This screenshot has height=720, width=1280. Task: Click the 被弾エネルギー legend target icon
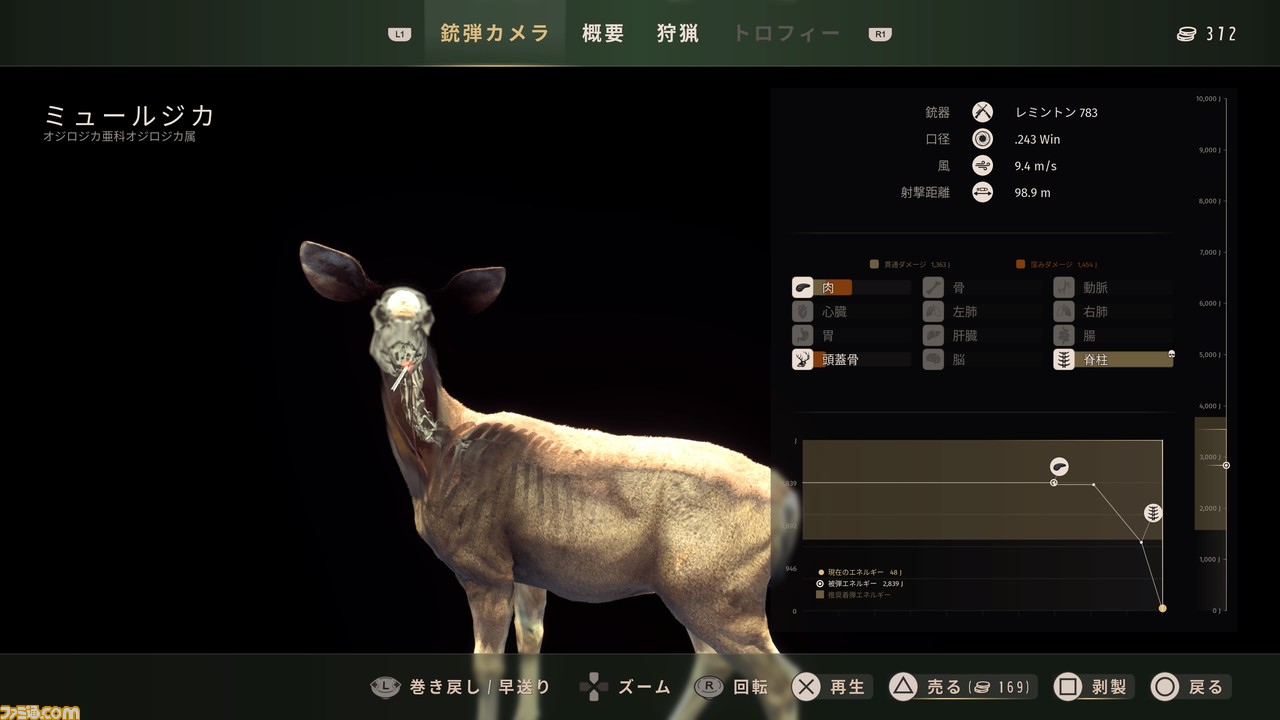(821, 583)
